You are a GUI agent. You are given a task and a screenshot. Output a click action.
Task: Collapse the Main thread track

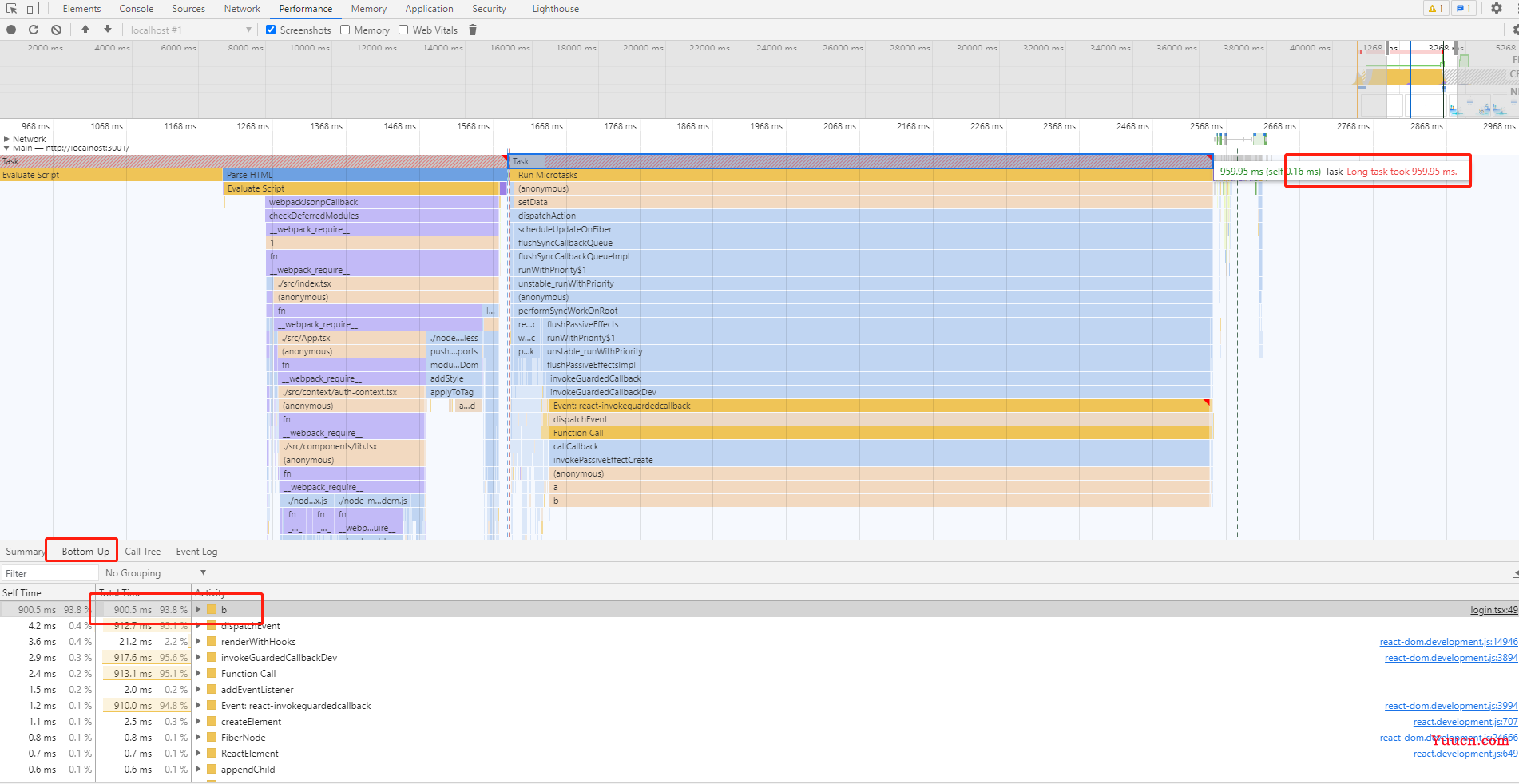[x=6, y=148]
